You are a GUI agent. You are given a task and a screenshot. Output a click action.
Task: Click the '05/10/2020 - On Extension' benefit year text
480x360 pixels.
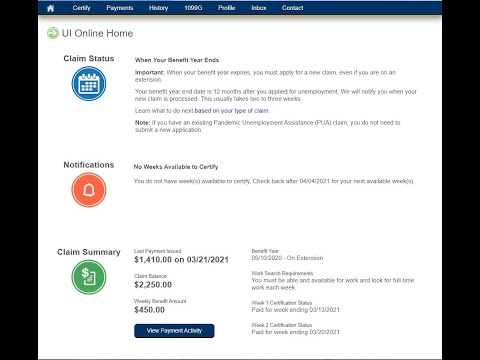click(287, 258)
